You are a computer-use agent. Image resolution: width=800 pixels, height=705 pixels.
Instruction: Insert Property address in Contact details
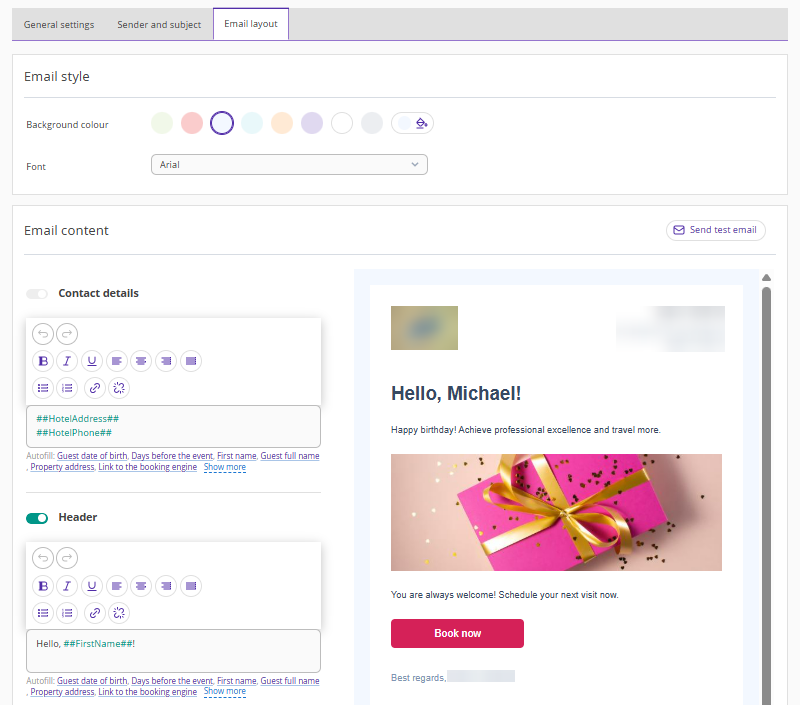(62, 467)
